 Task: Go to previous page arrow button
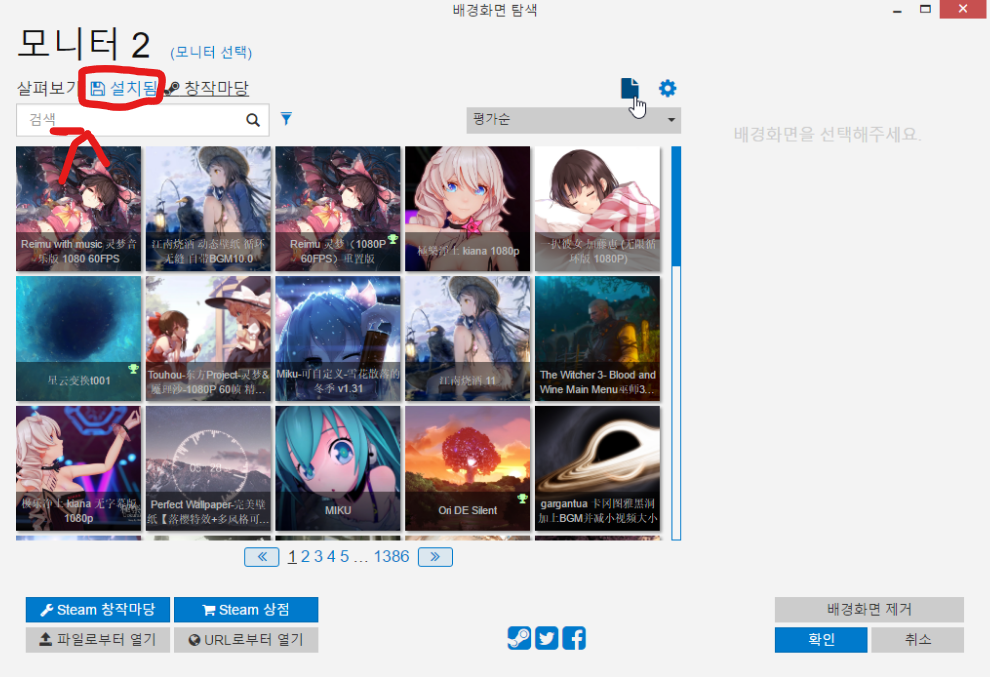tap(261, 557)
